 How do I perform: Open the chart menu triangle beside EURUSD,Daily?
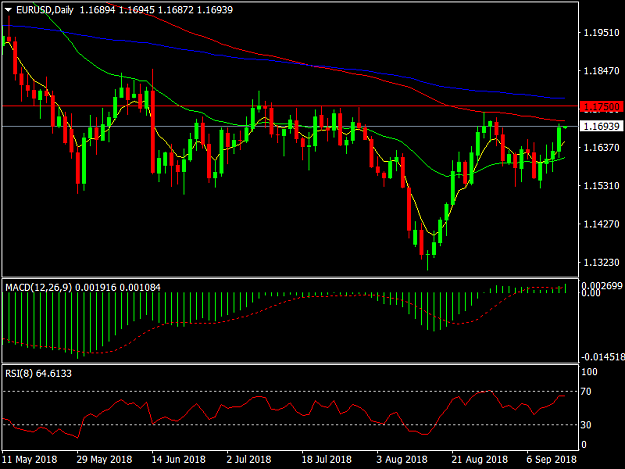(8, 10)
